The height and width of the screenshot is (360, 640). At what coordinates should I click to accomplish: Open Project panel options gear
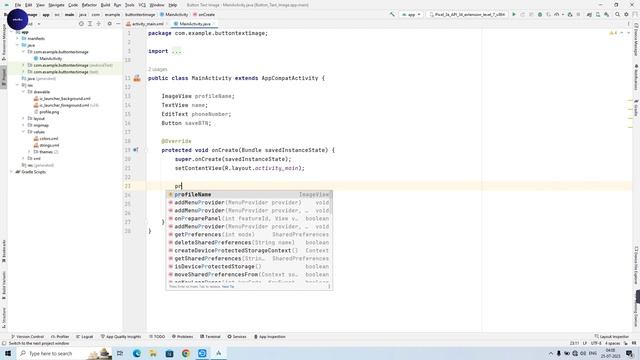109,24
